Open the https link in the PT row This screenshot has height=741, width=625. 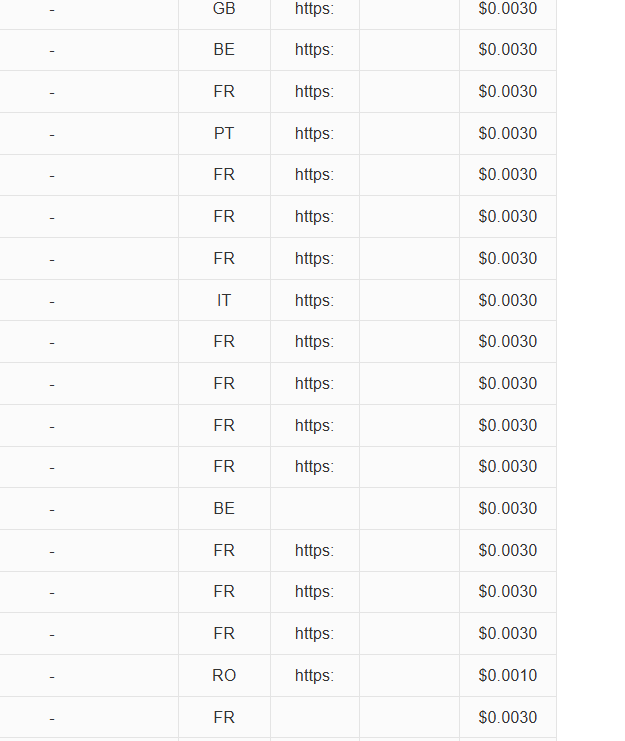tap(314, 133)
